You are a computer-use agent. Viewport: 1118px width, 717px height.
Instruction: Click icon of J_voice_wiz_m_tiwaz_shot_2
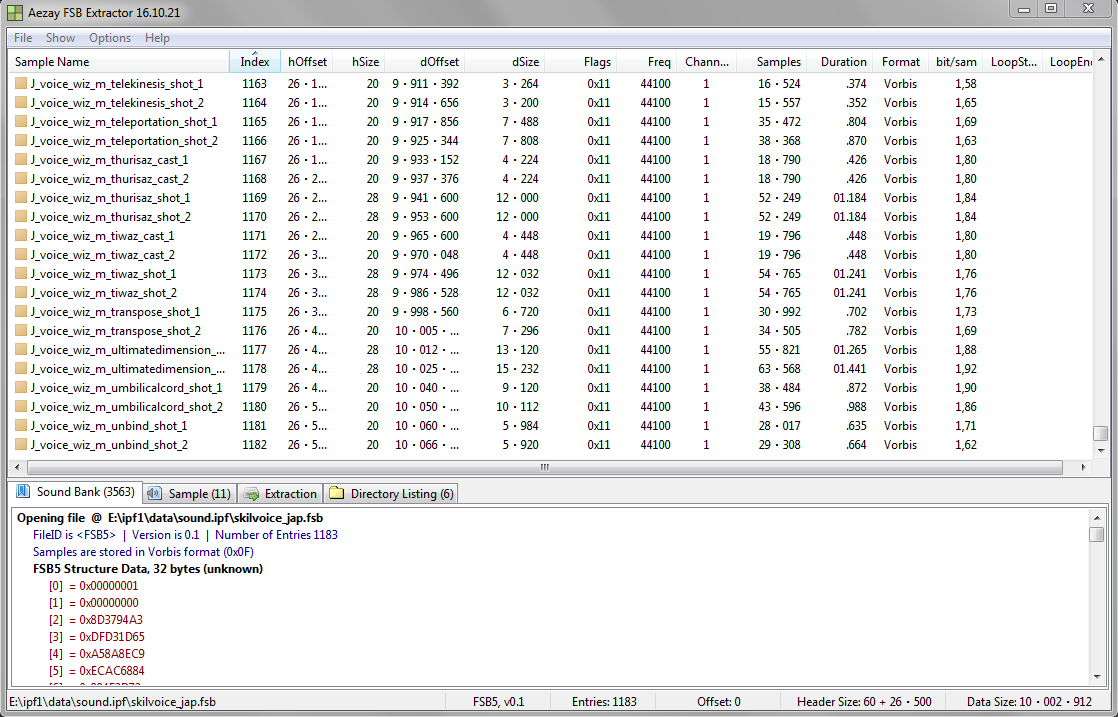tap(21, 293)
